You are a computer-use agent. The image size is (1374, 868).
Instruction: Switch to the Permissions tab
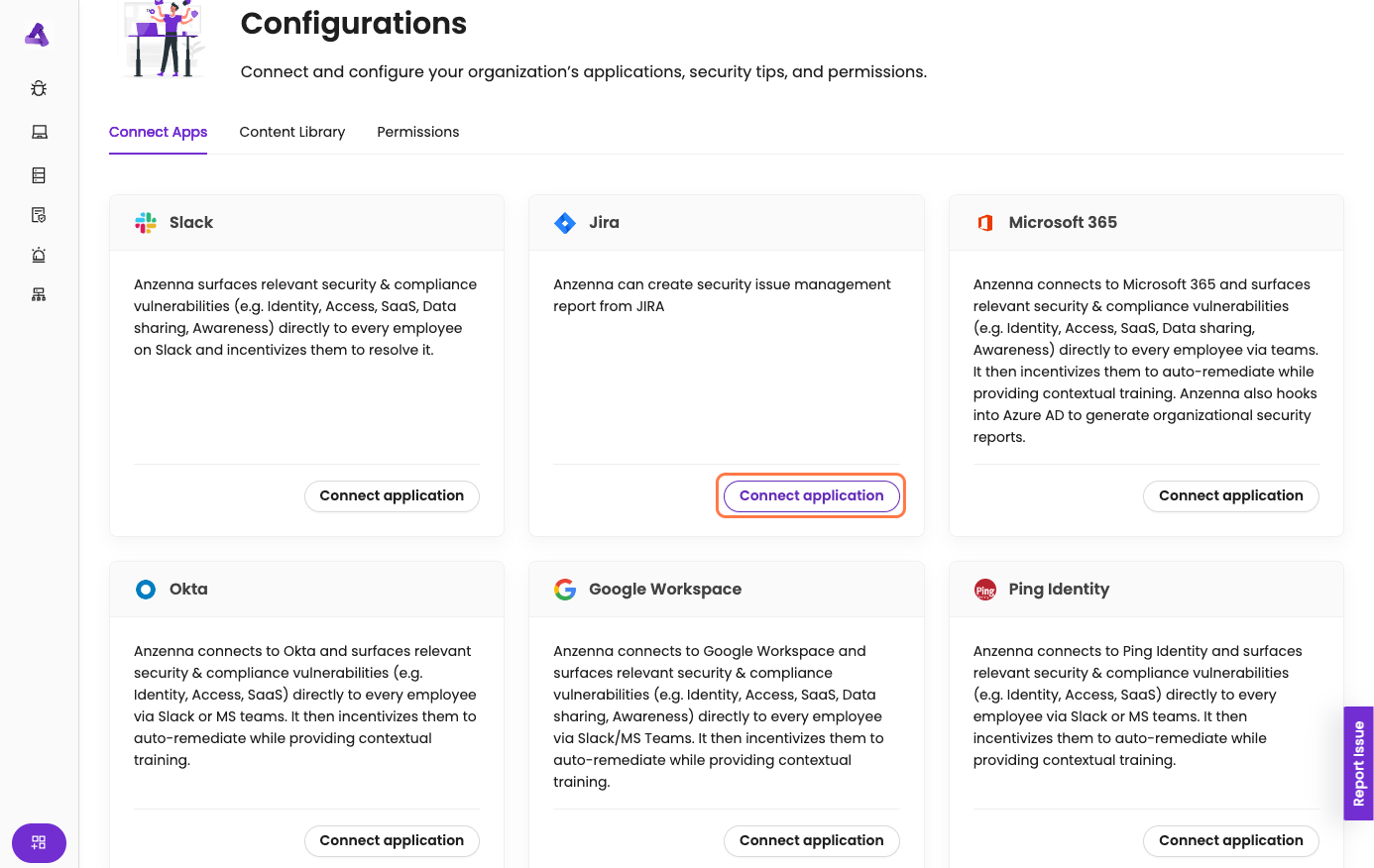(418, 132)
